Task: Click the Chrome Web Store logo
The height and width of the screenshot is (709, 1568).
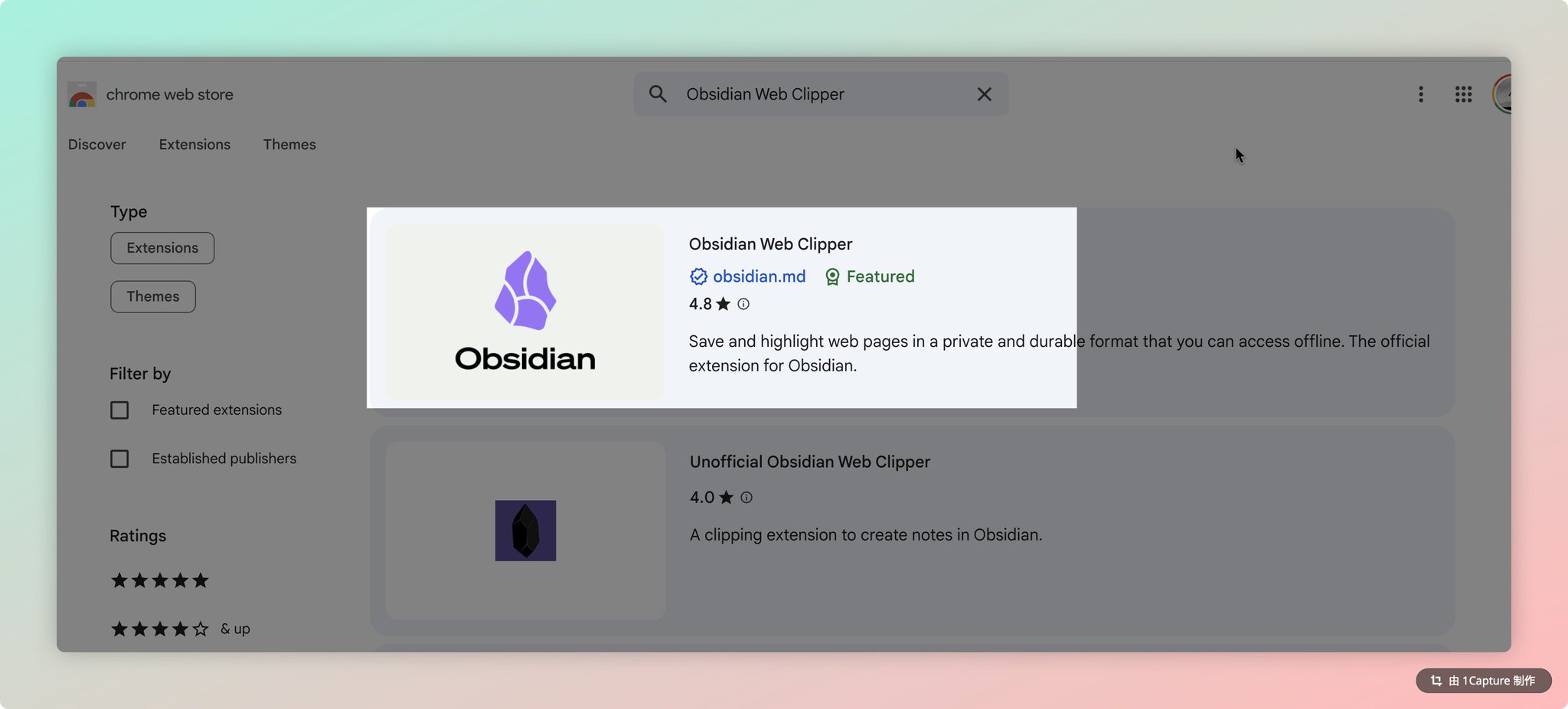Action: 82,95
